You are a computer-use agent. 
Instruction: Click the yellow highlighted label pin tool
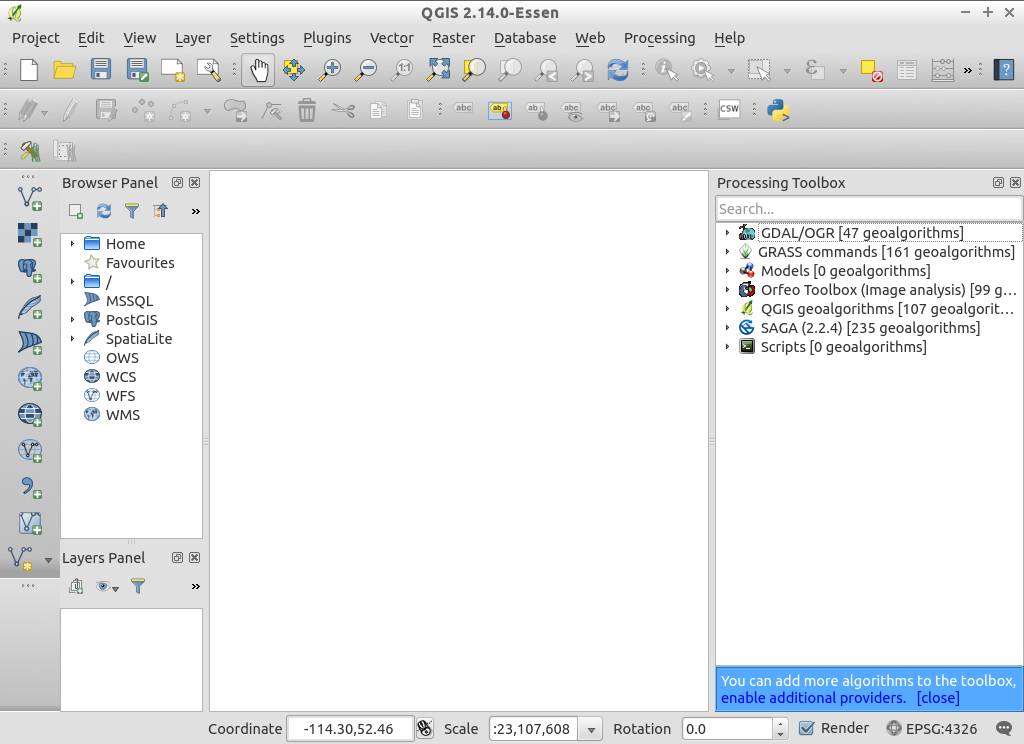[x=500, y=110]
